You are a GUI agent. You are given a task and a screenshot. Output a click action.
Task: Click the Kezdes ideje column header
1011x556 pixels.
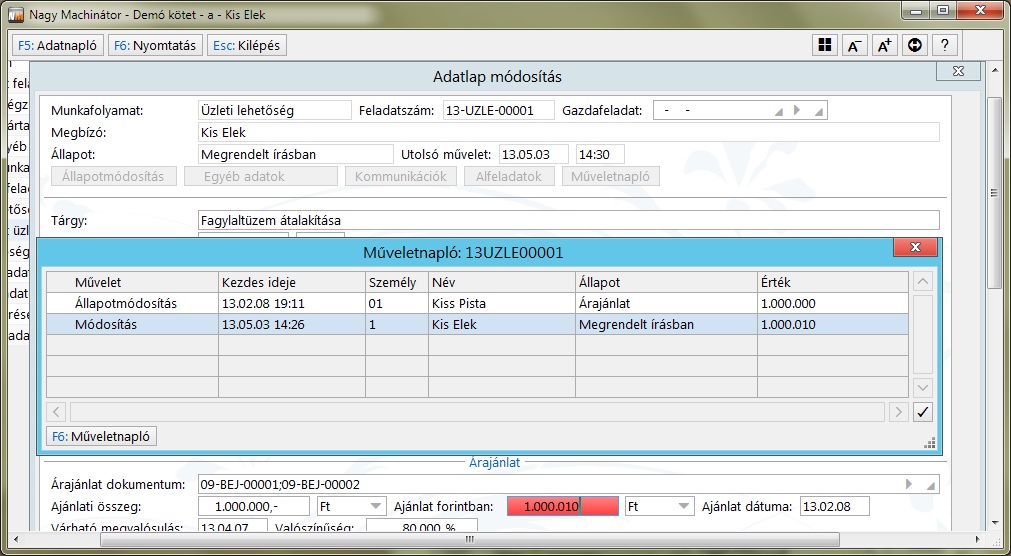(x=292, y=283)
